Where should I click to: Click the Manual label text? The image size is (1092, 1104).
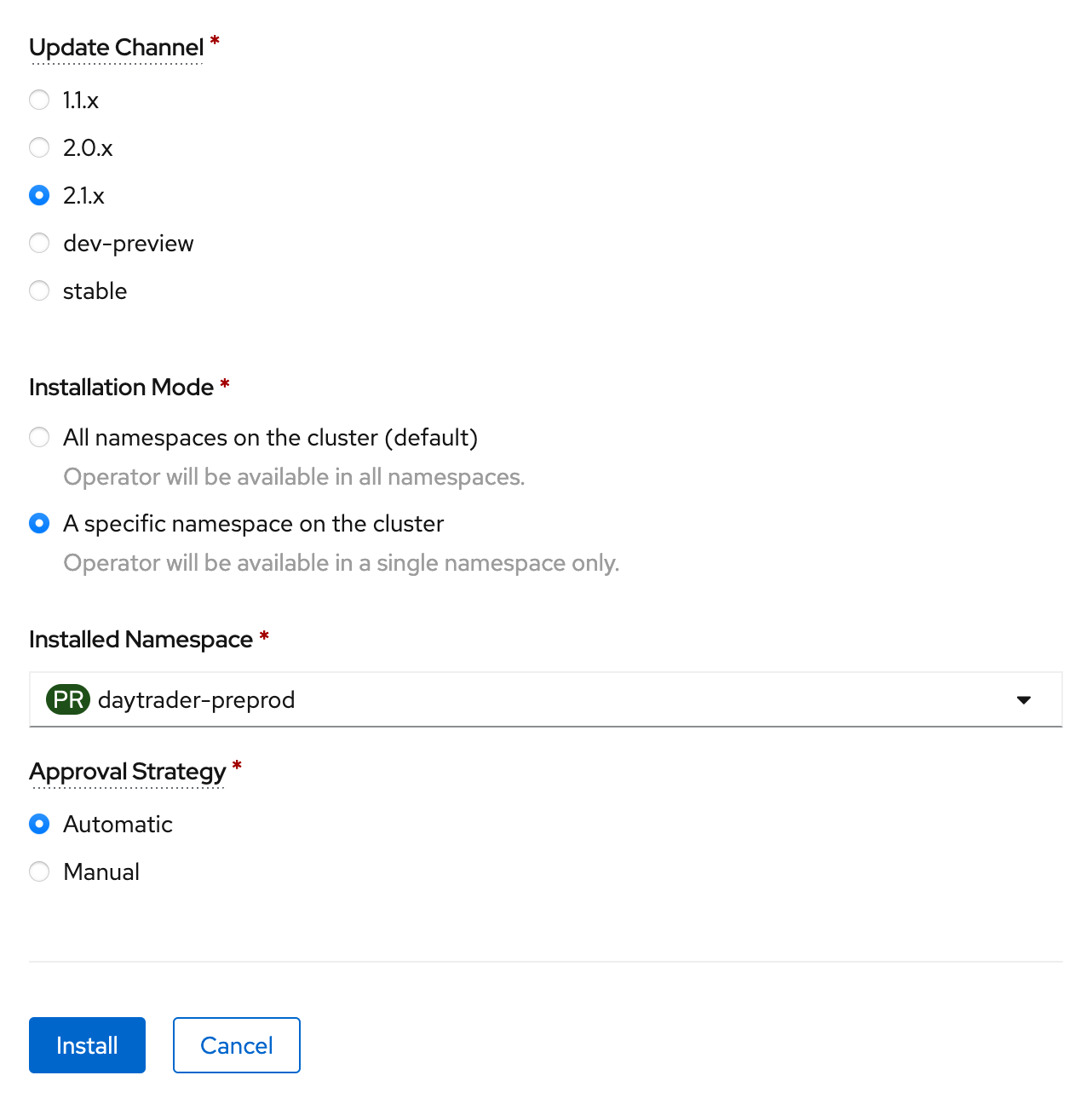click(101, 871)
